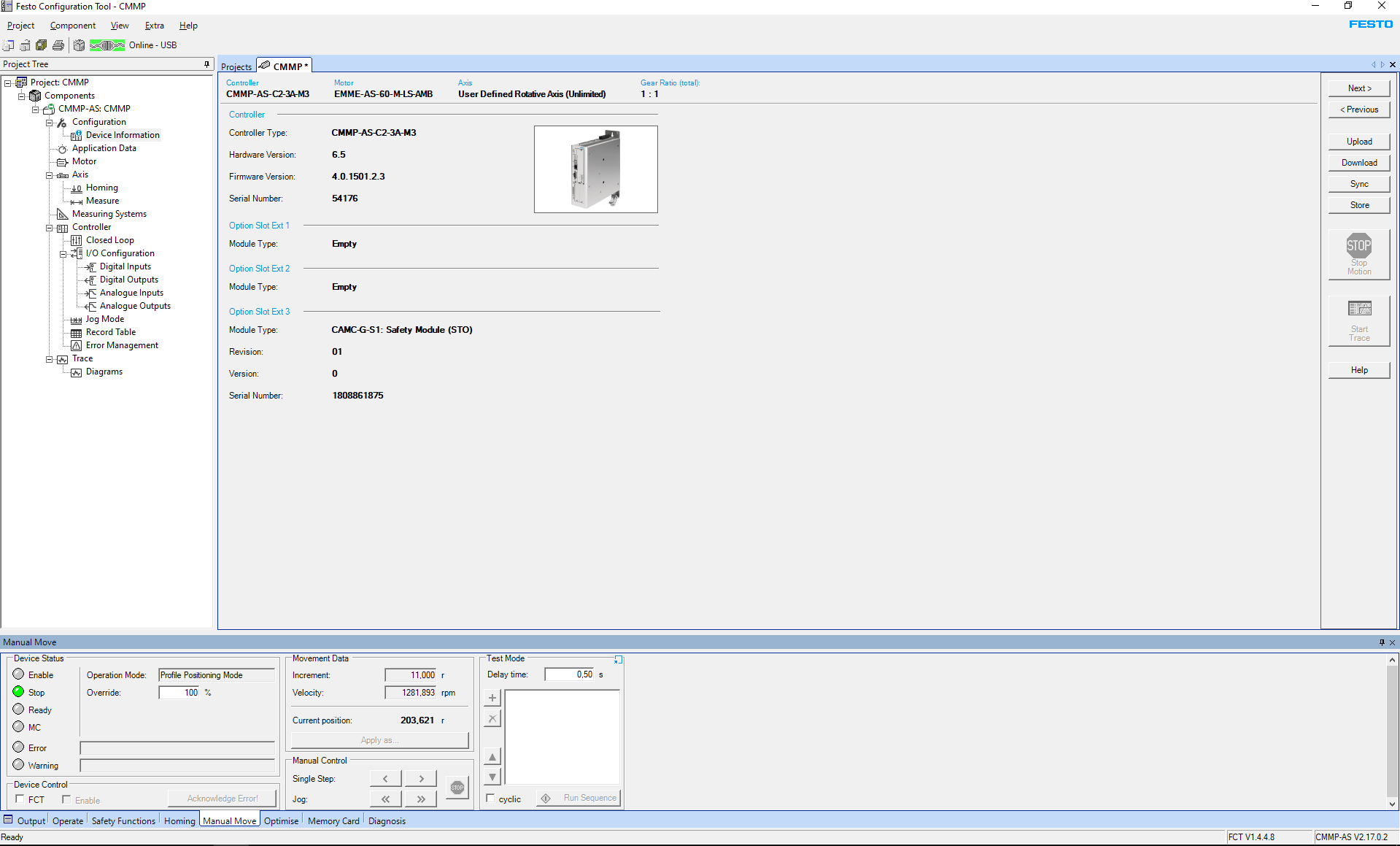The image size is (1400, 846).
Task: Click the Print toolbar icon
Action: click(x=58, y=45)
